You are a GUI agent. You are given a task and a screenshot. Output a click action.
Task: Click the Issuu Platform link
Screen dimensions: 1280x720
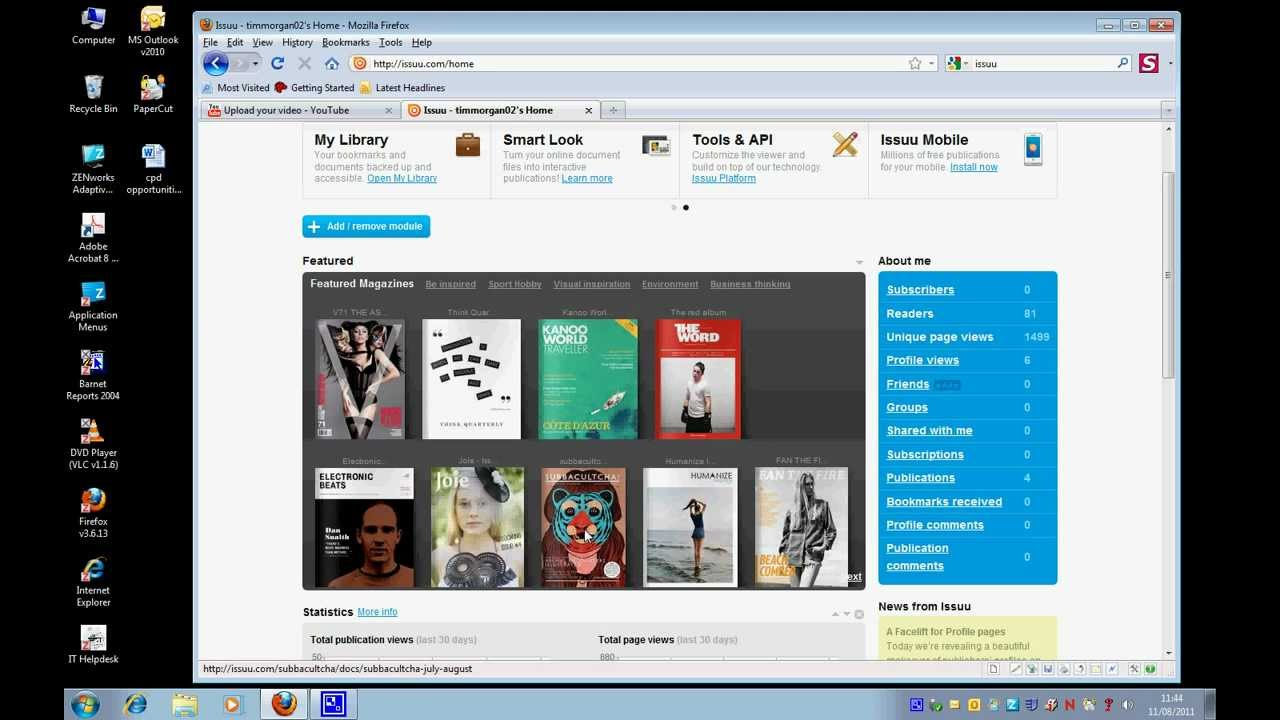(724, 178)
